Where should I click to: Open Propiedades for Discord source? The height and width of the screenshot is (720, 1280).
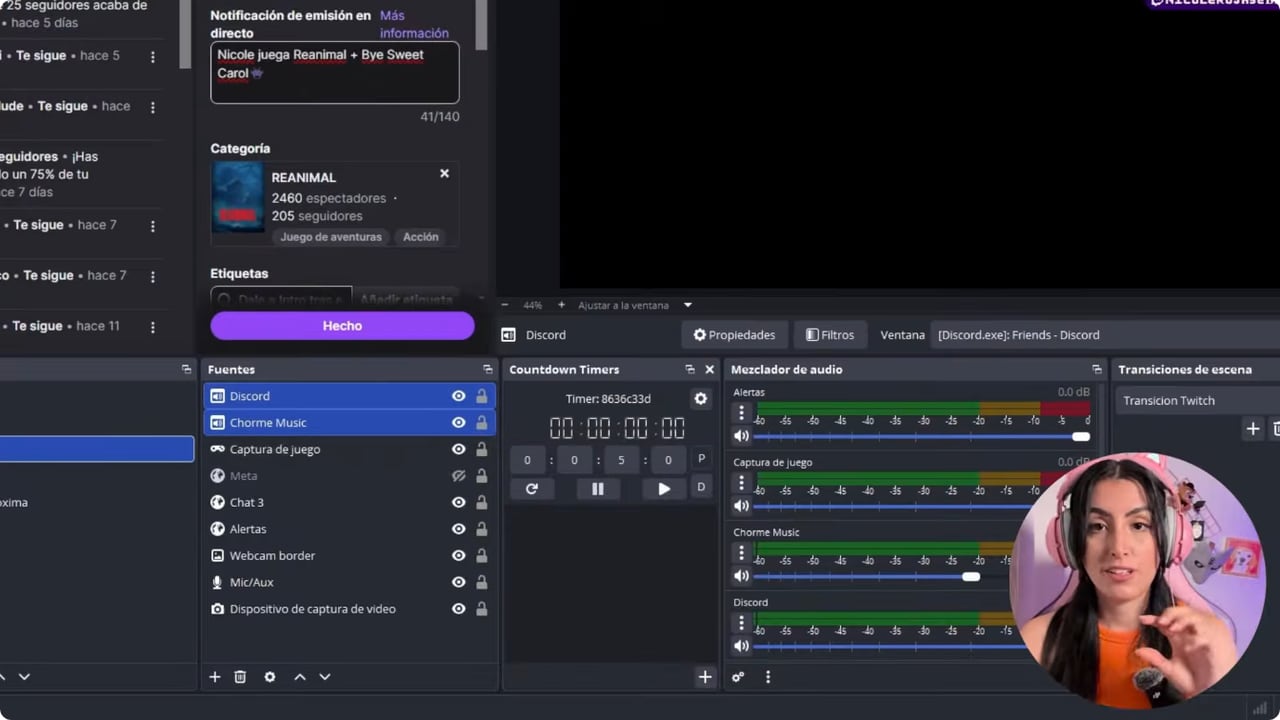(x=734, y=335)
